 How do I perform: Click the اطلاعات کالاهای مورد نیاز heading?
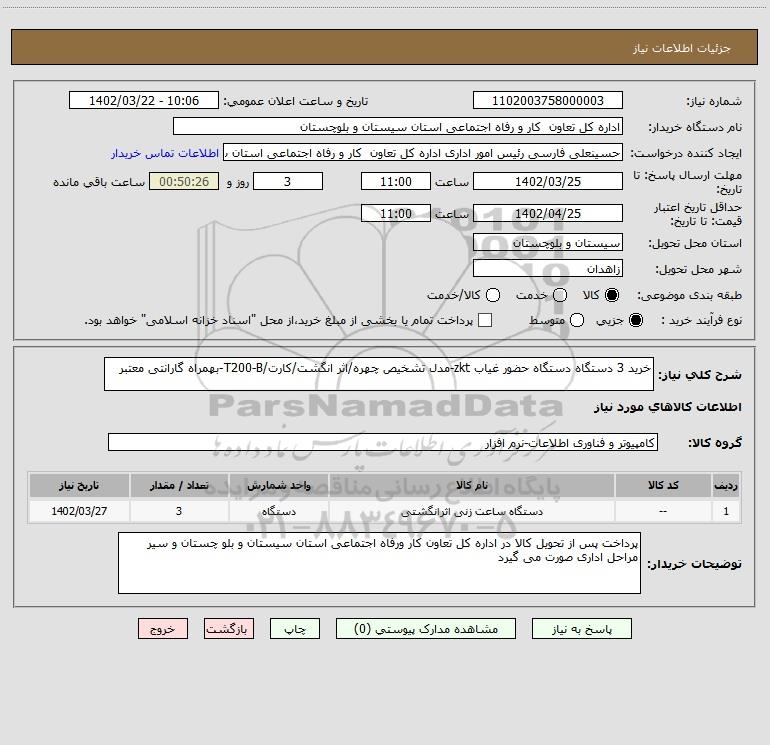click(x=668, y=407)
